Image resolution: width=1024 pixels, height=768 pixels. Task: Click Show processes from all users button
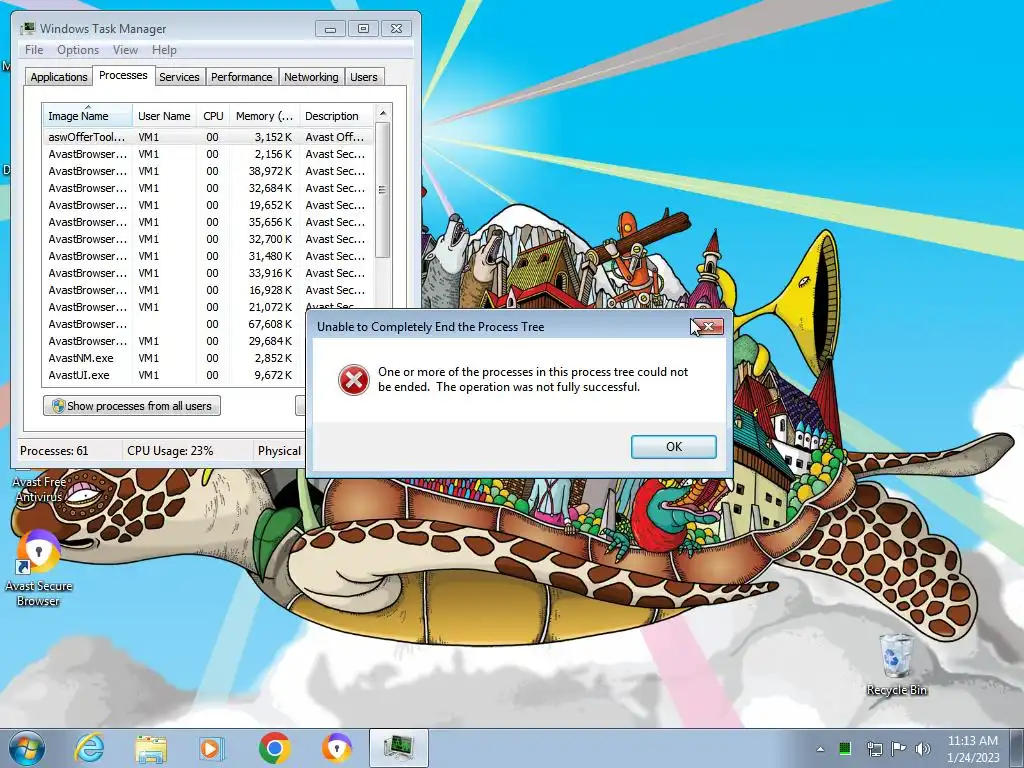click(x=132, y=406)
